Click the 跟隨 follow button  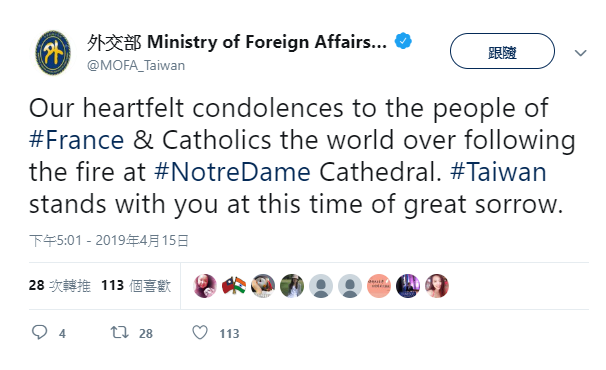502,51
